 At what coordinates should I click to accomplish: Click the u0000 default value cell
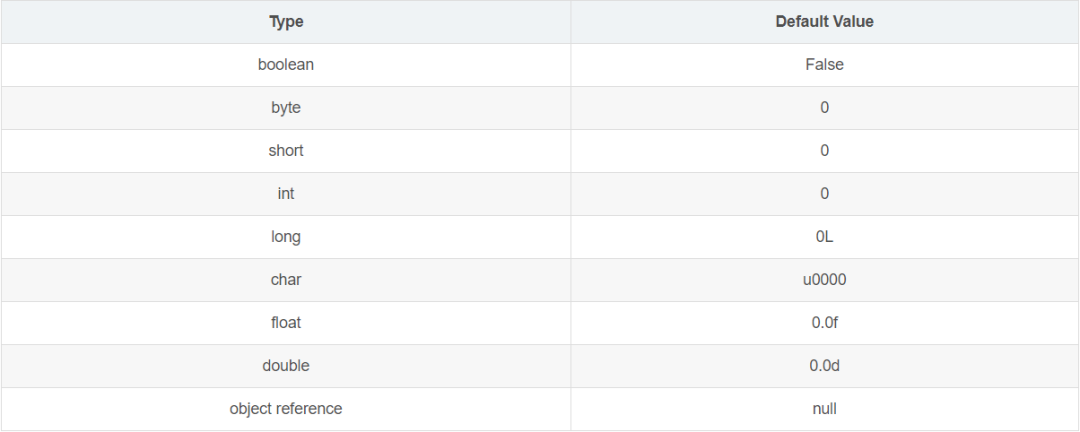tap(824, 280)
